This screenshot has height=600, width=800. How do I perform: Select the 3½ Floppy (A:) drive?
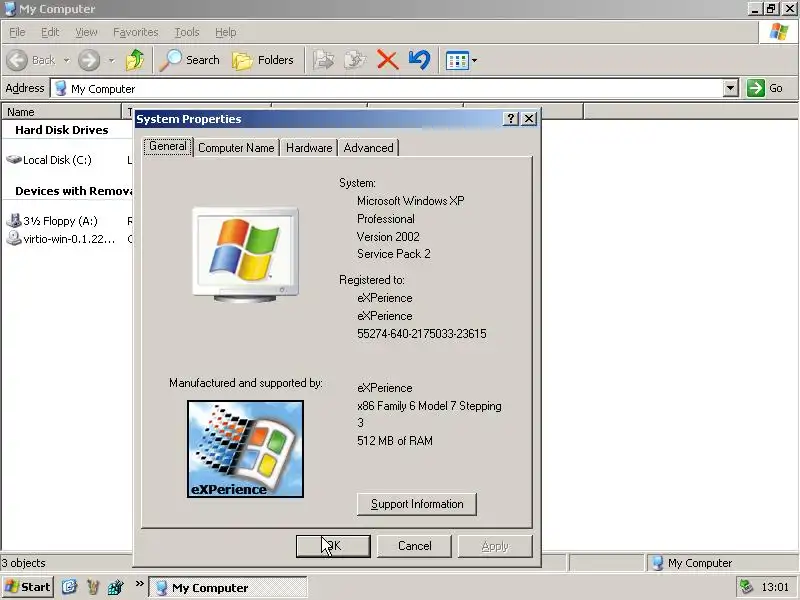coord(52,221)
